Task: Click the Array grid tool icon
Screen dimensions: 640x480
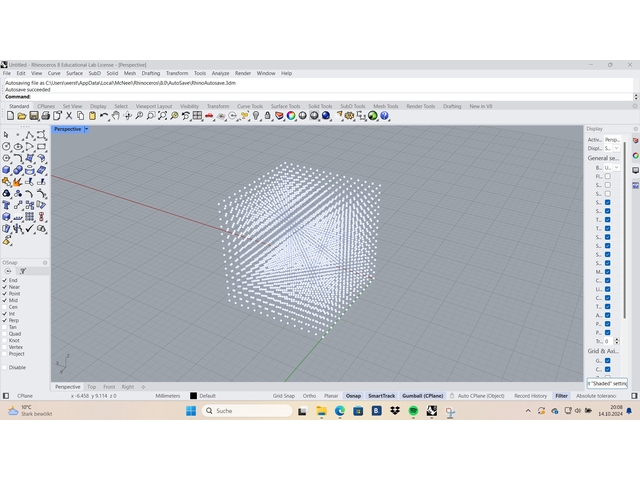Action: pos(29,217)
